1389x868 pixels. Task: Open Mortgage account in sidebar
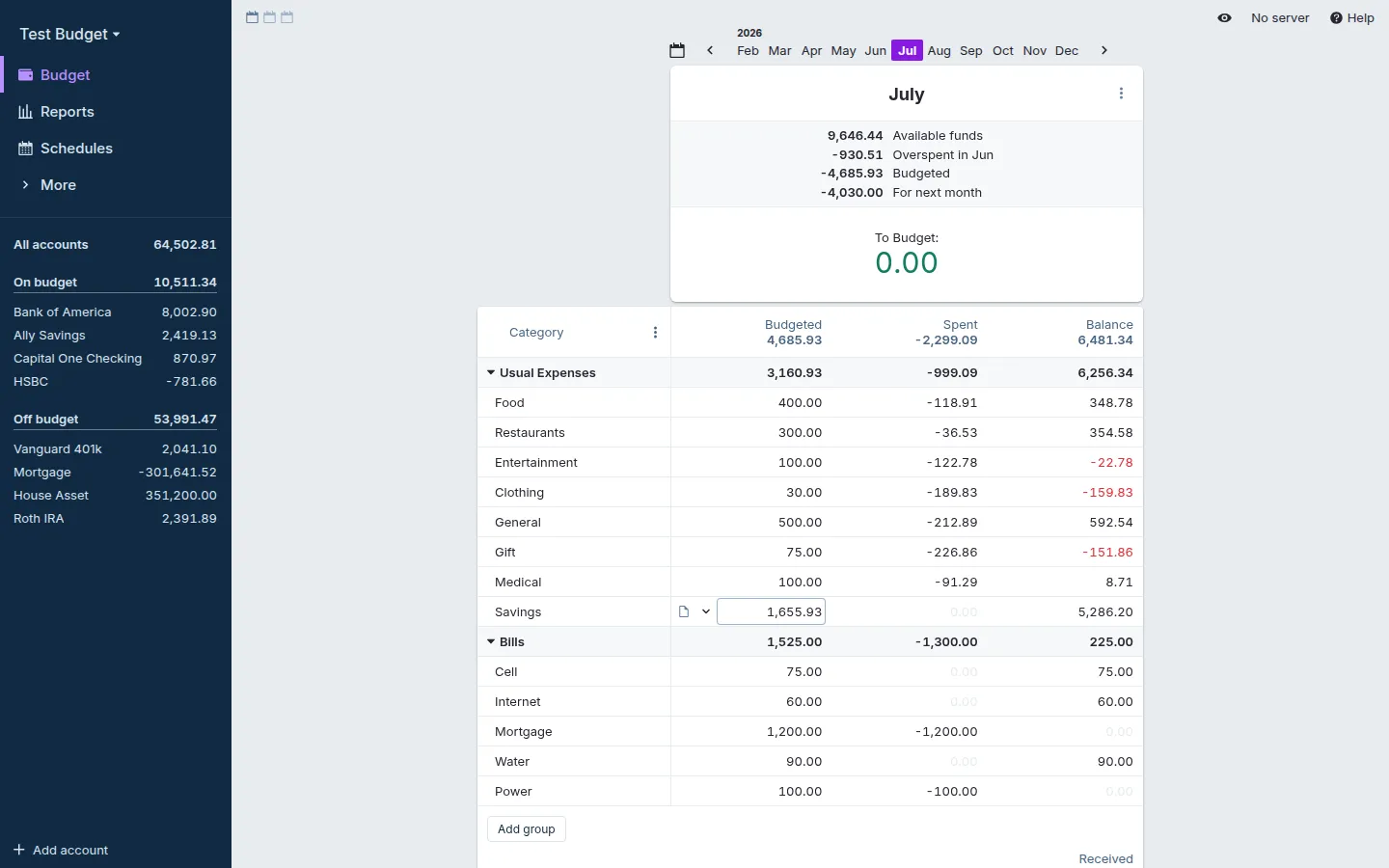tap(115, 473)
